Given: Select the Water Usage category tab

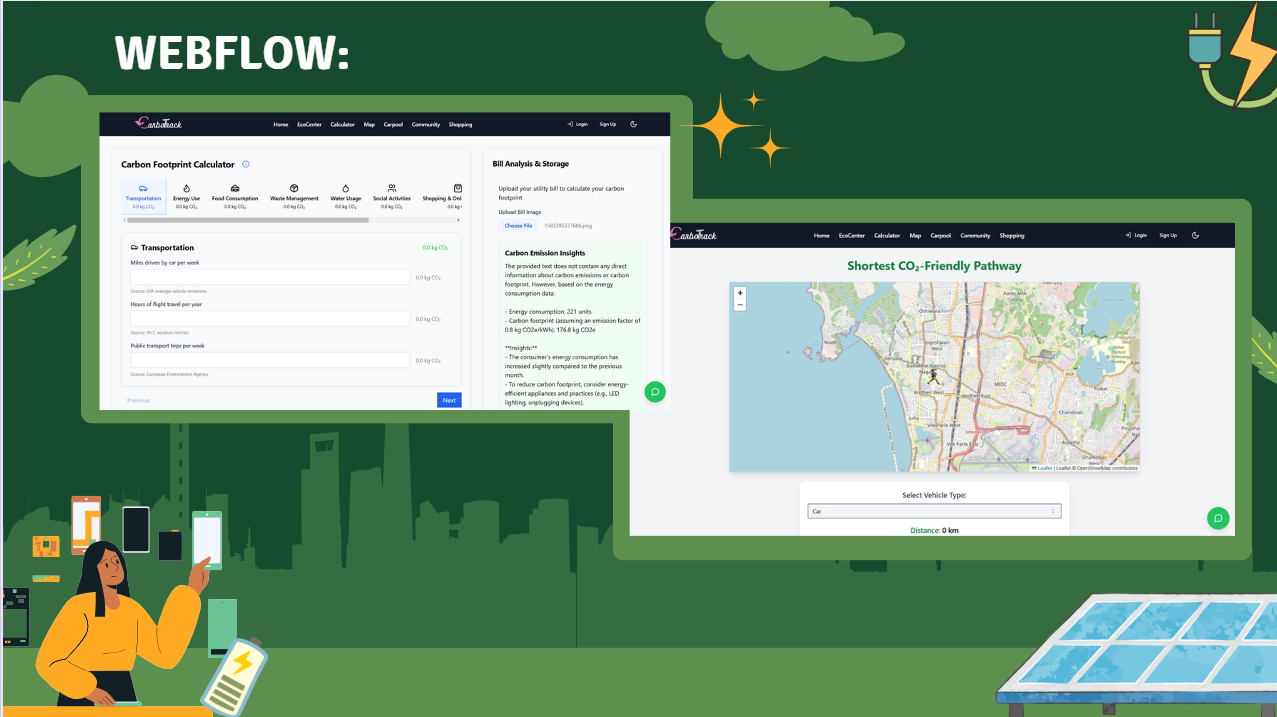Looking at the screenshot, I should (x=345, y=197).
